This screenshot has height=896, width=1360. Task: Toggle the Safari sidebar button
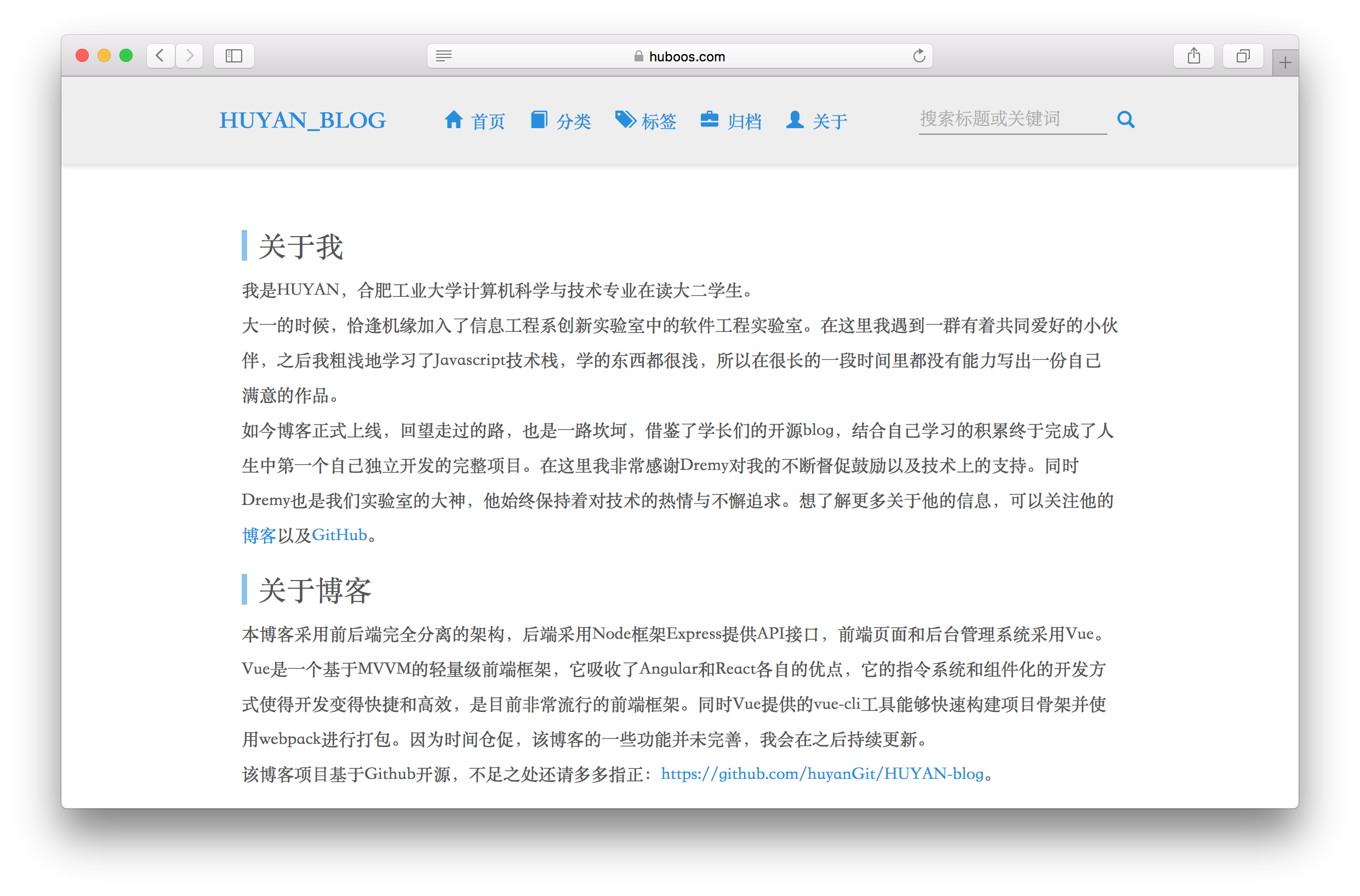pyautogui.click(x=234, y=55)
